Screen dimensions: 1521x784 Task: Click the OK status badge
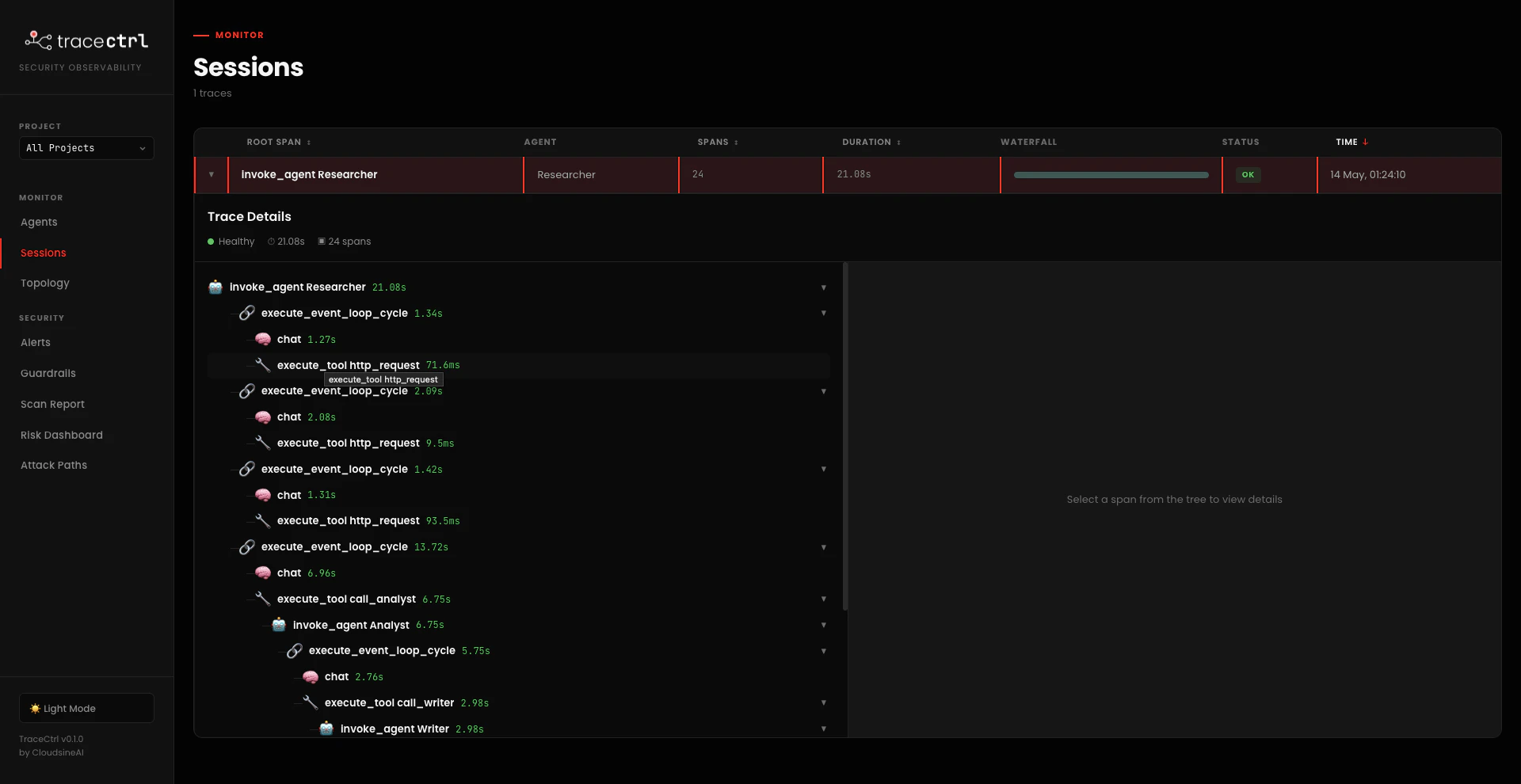(1248, 175)
